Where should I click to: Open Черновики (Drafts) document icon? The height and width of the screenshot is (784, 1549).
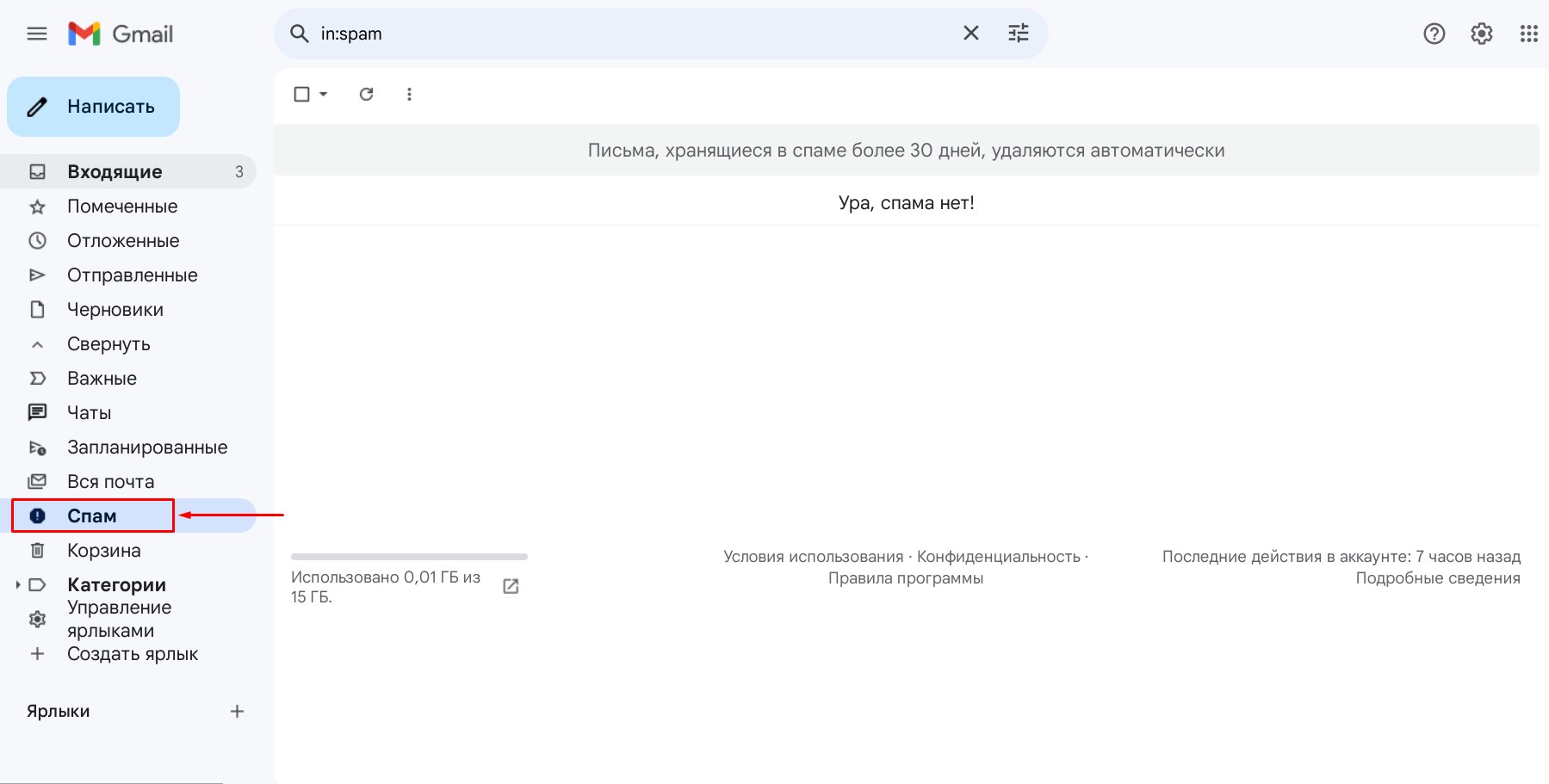pos(37,309)
